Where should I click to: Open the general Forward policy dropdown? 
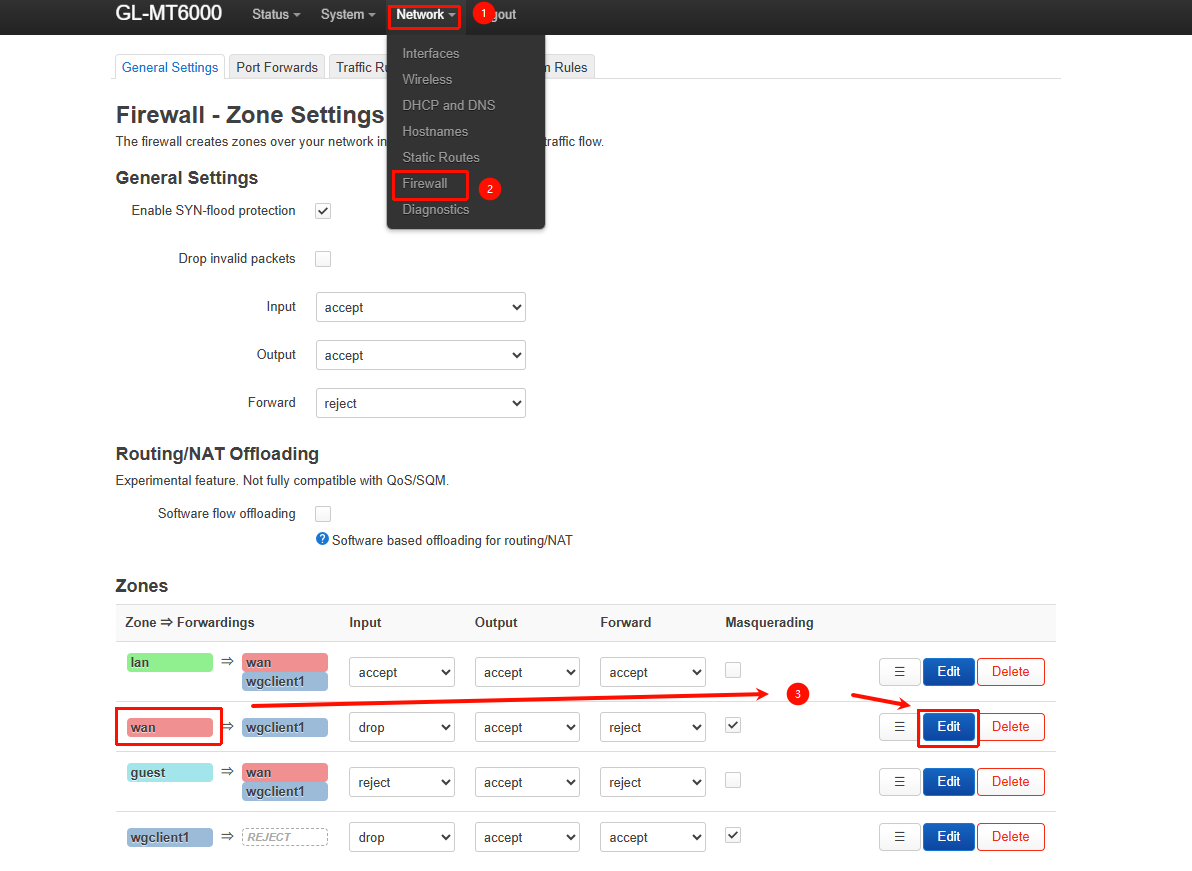(420, 403)
